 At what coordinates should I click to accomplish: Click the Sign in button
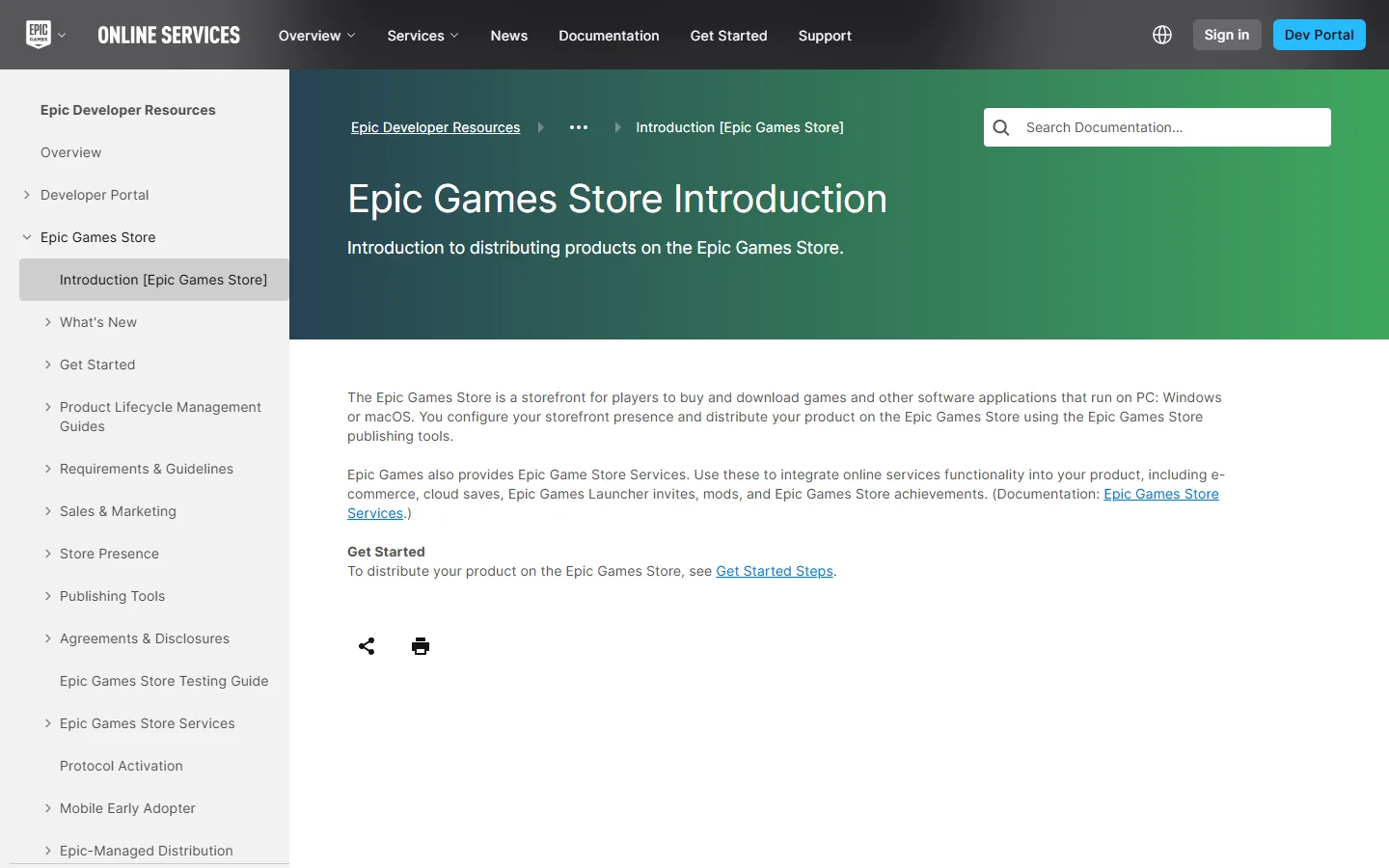pyautogui.click(x=1227, y=35)
